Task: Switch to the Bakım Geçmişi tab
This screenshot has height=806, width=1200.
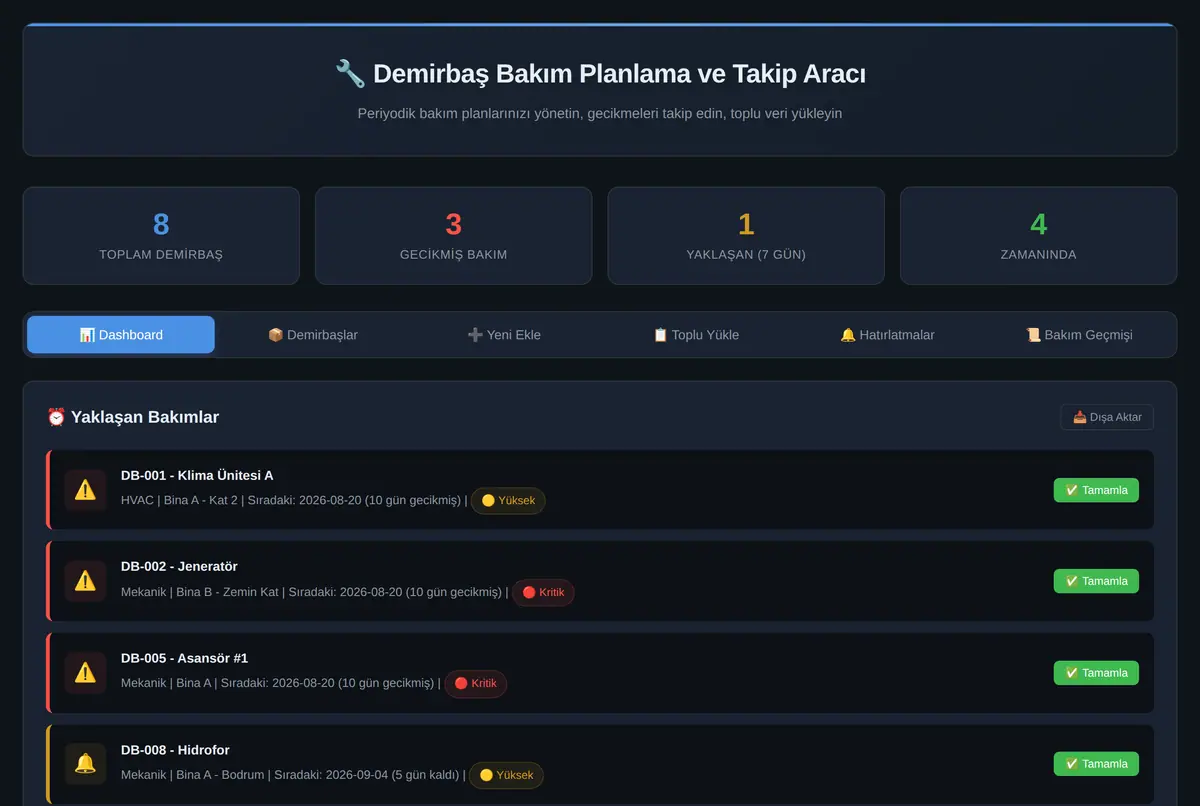Action: click(1079, 335)
